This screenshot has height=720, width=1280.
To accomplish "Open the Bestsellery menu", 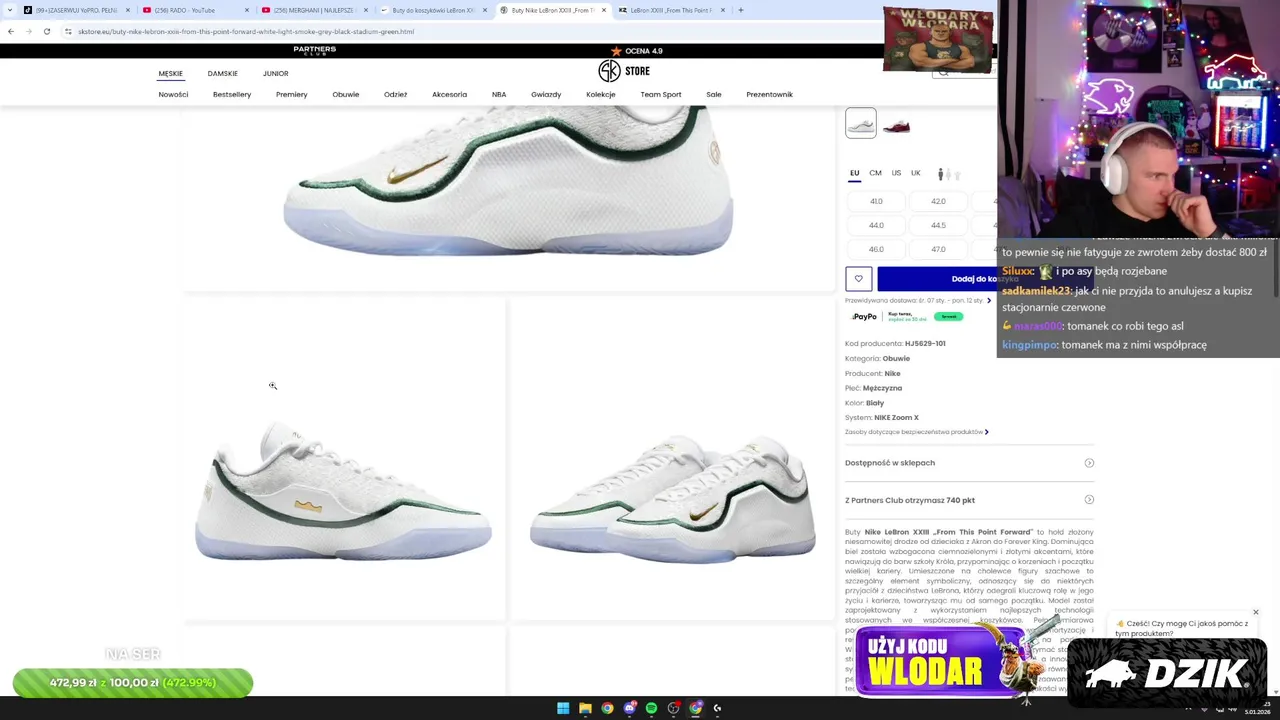I will (x=232, y=94).
